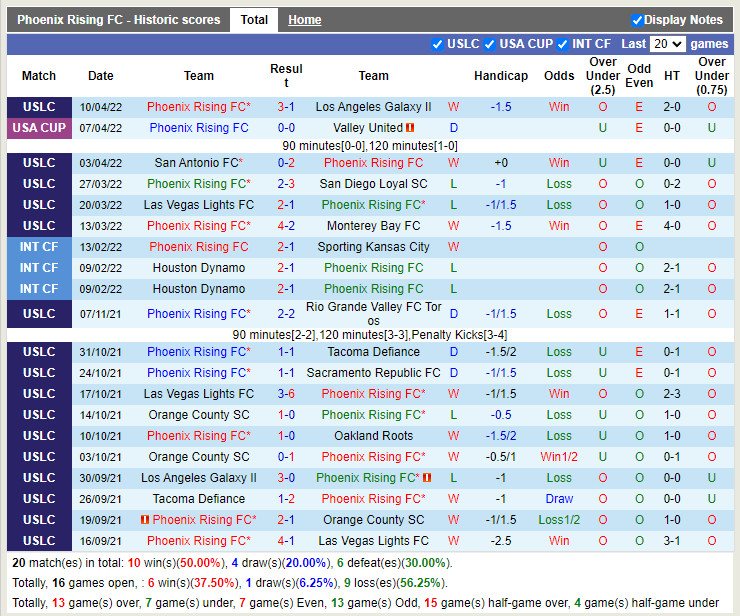
Task: Click the purple USA CUP league badge
Action: pos(39,128)
